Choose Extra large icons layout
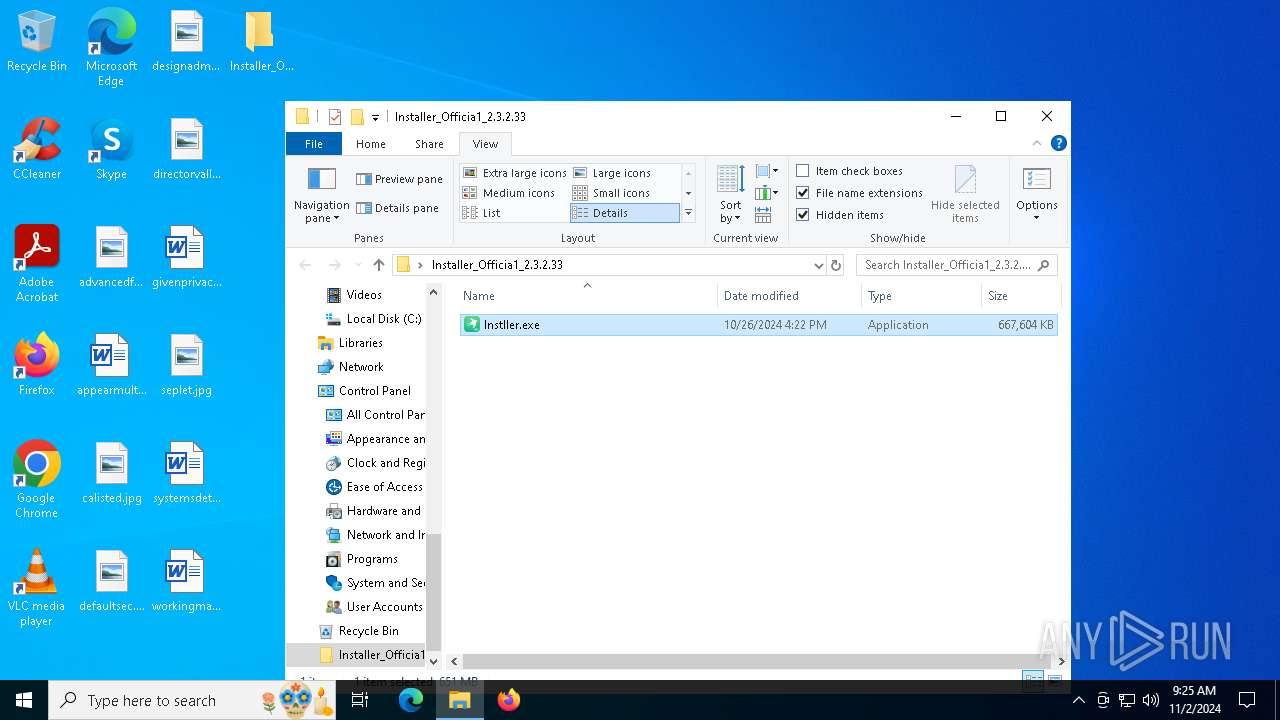 [514, 173]
